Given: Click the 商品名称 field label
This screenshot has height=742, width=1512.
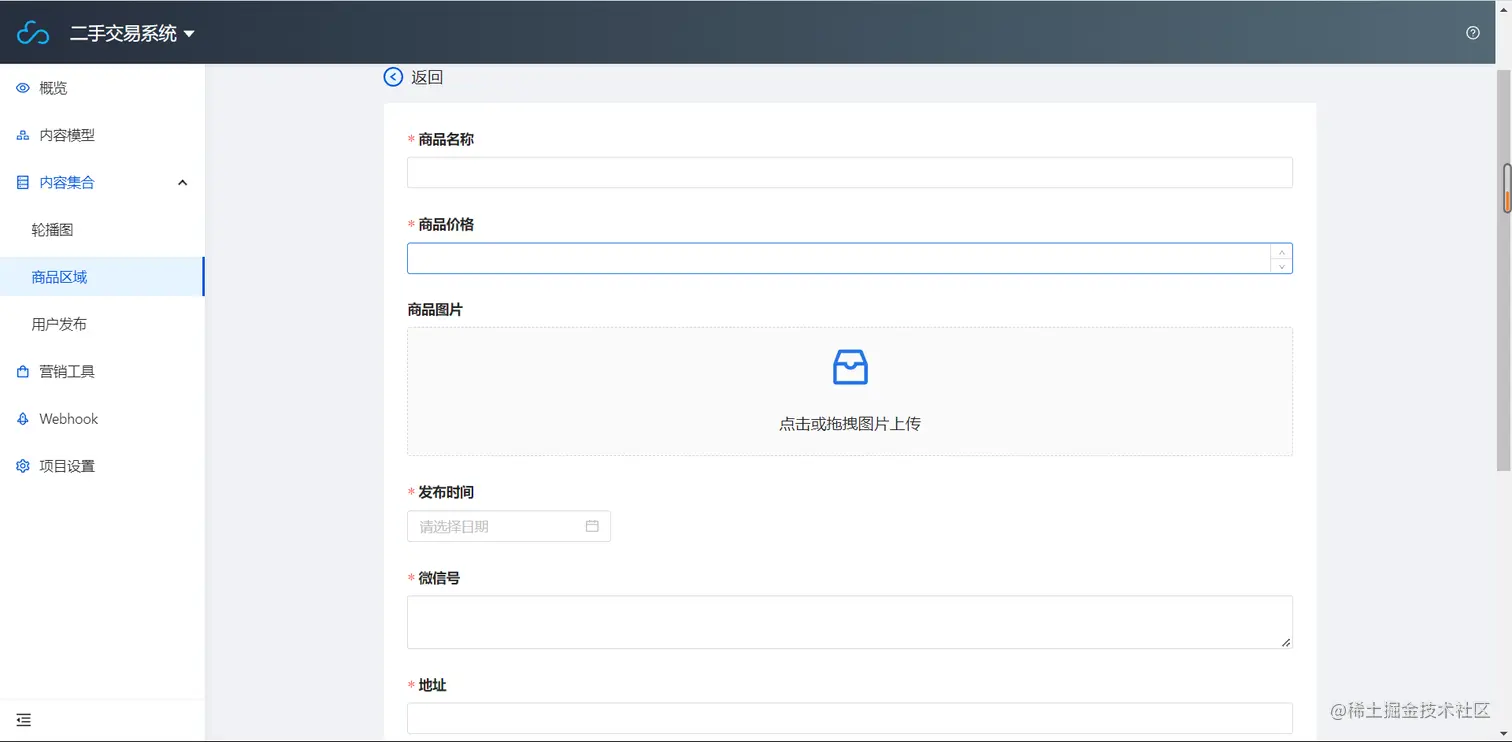Looking at the screenshot, I should click(x=446, y=140).
